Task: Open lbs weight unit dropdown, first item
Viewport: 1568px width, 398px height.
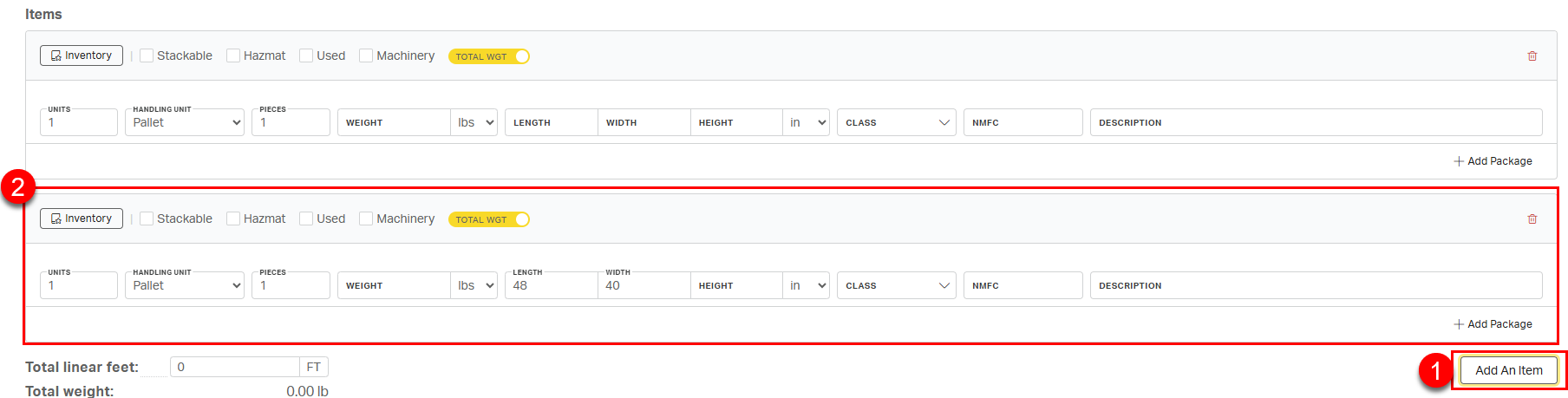Action: (474, 122)
